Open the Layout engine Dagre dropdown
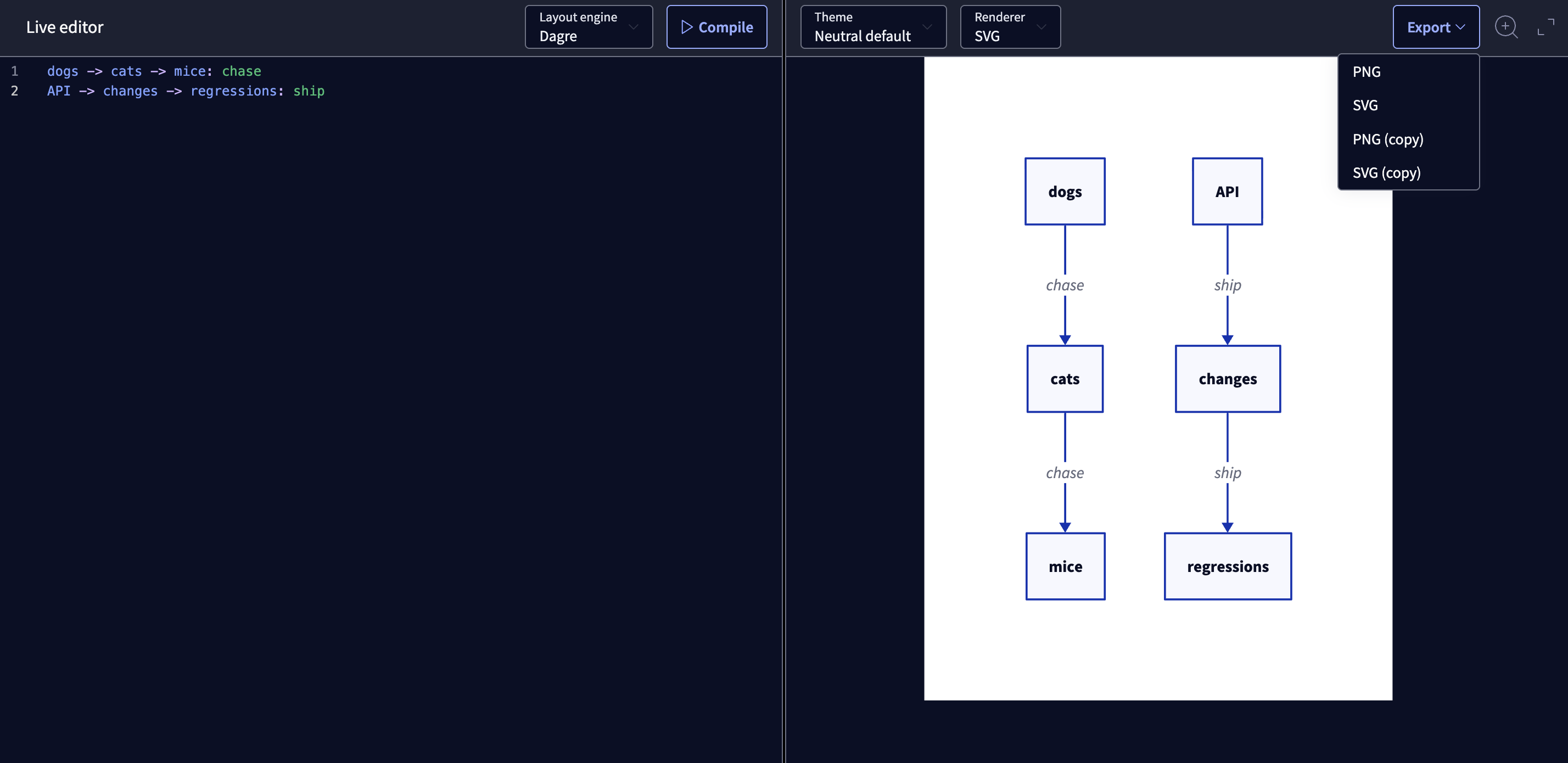Image resolution: width=1568 pixels, height=763 pixels. coord(588,27)
